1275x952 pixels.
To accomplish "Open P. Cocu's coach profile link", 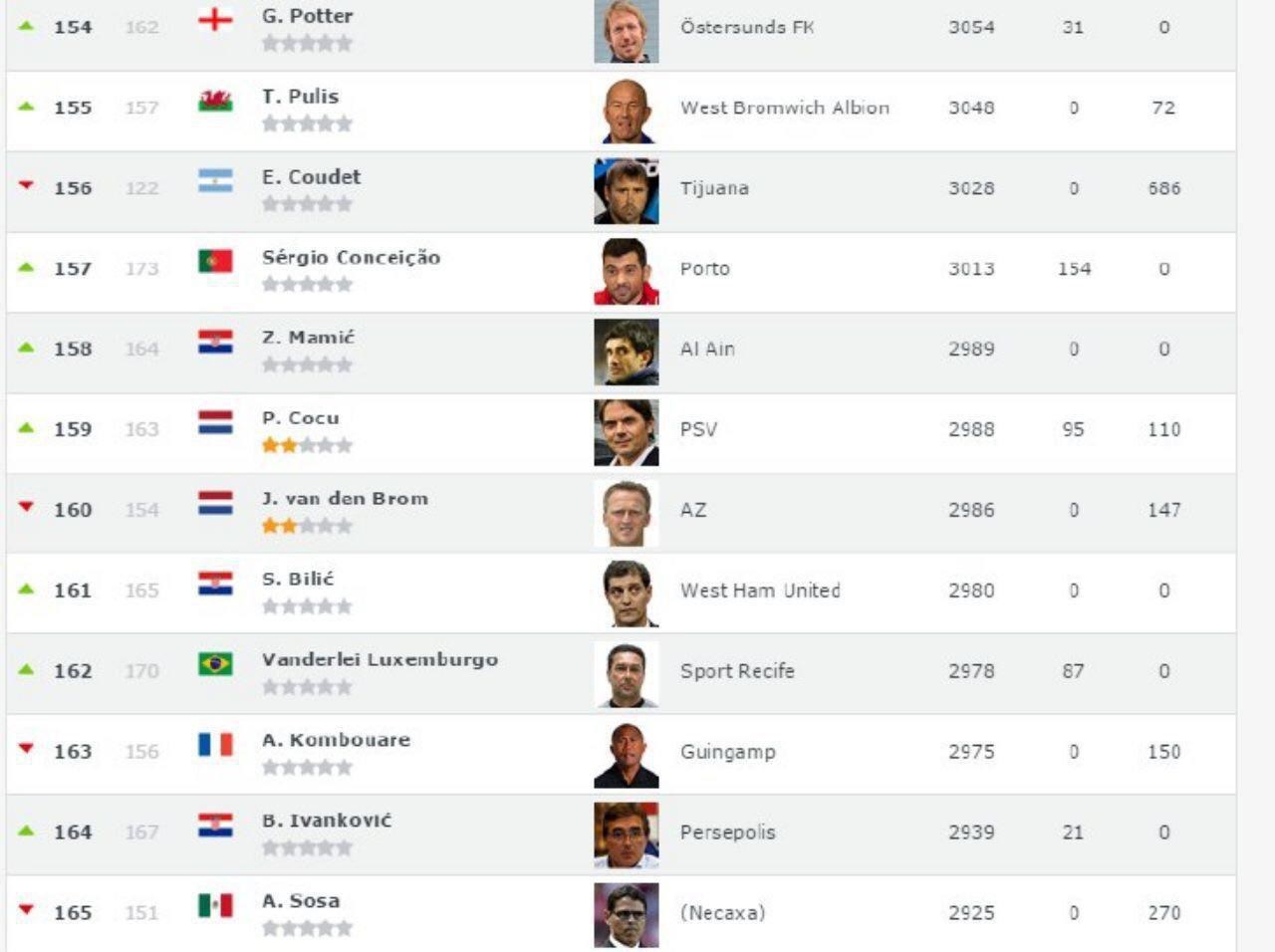I will point(300,418).
